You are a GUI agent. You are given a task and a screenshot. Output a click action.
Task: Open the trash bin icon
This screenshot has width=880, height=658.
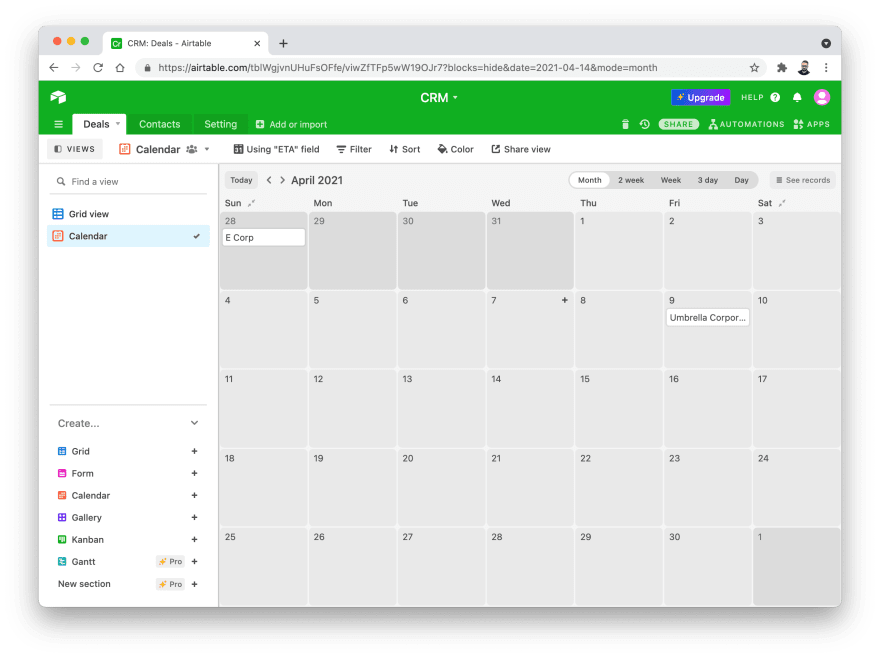[x=625, y=124]
